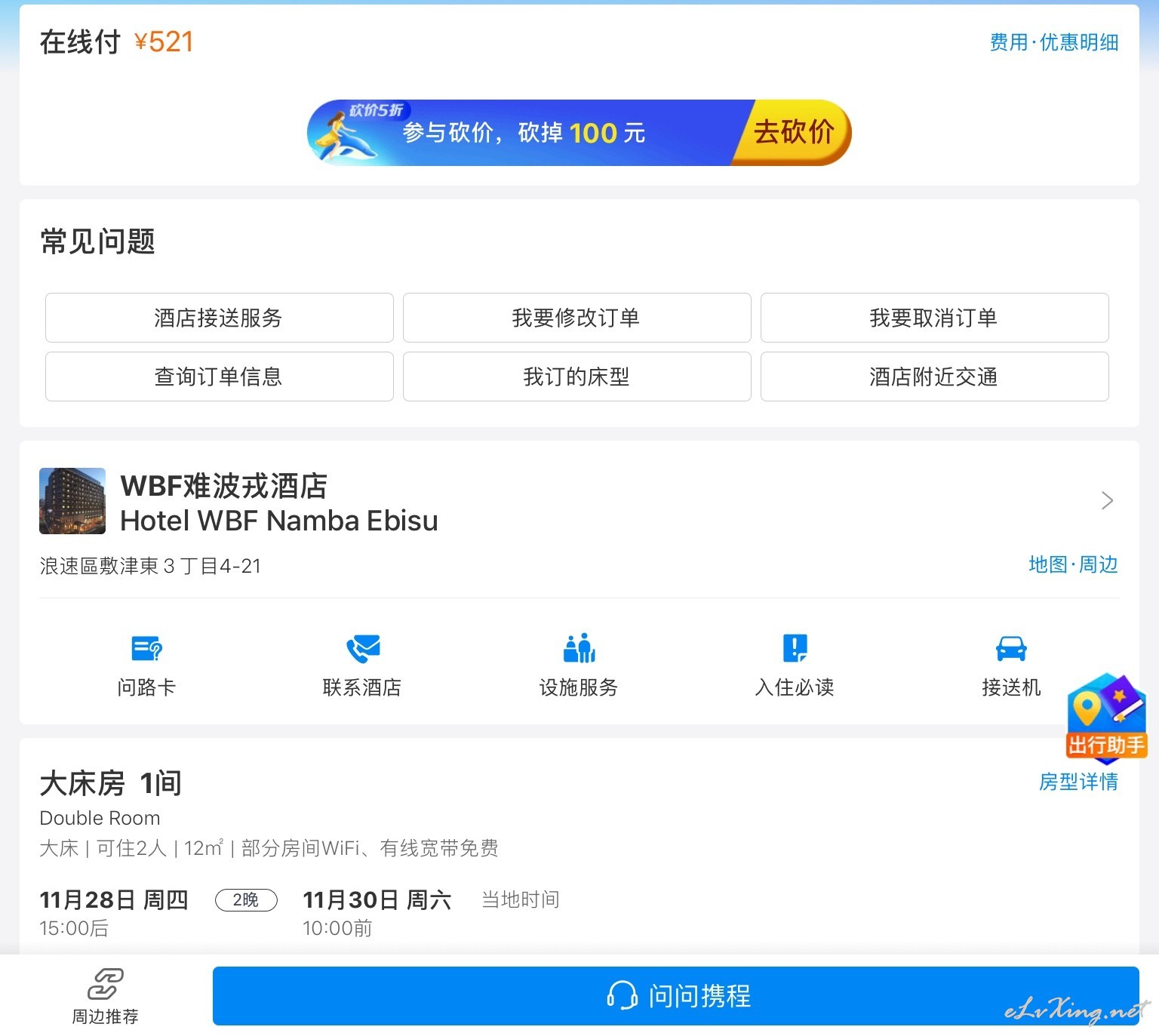Image resolution: width=1159 pixels, height=1036 pixels.
Task: Click the headset 问问携程 button
Action: click(675, 995)
